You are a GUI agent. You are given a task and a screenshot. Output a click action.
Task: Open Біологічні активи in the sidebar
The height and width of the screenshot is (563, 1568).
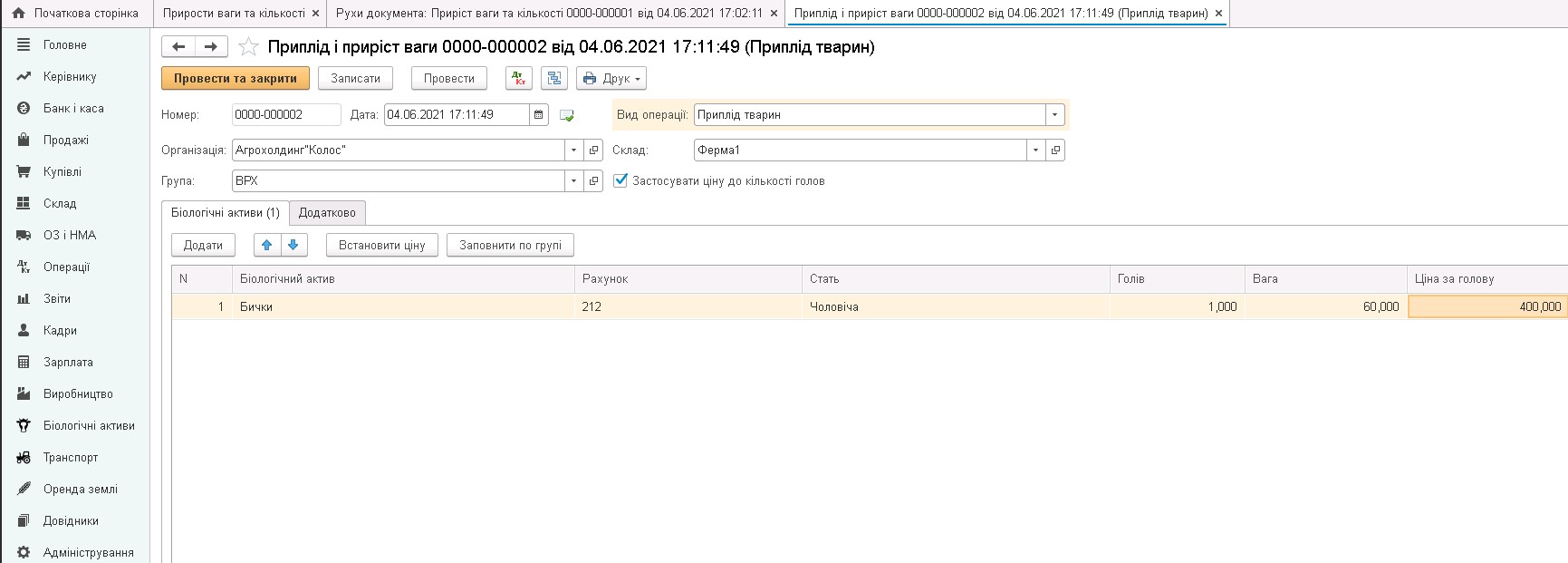(89, 426)
